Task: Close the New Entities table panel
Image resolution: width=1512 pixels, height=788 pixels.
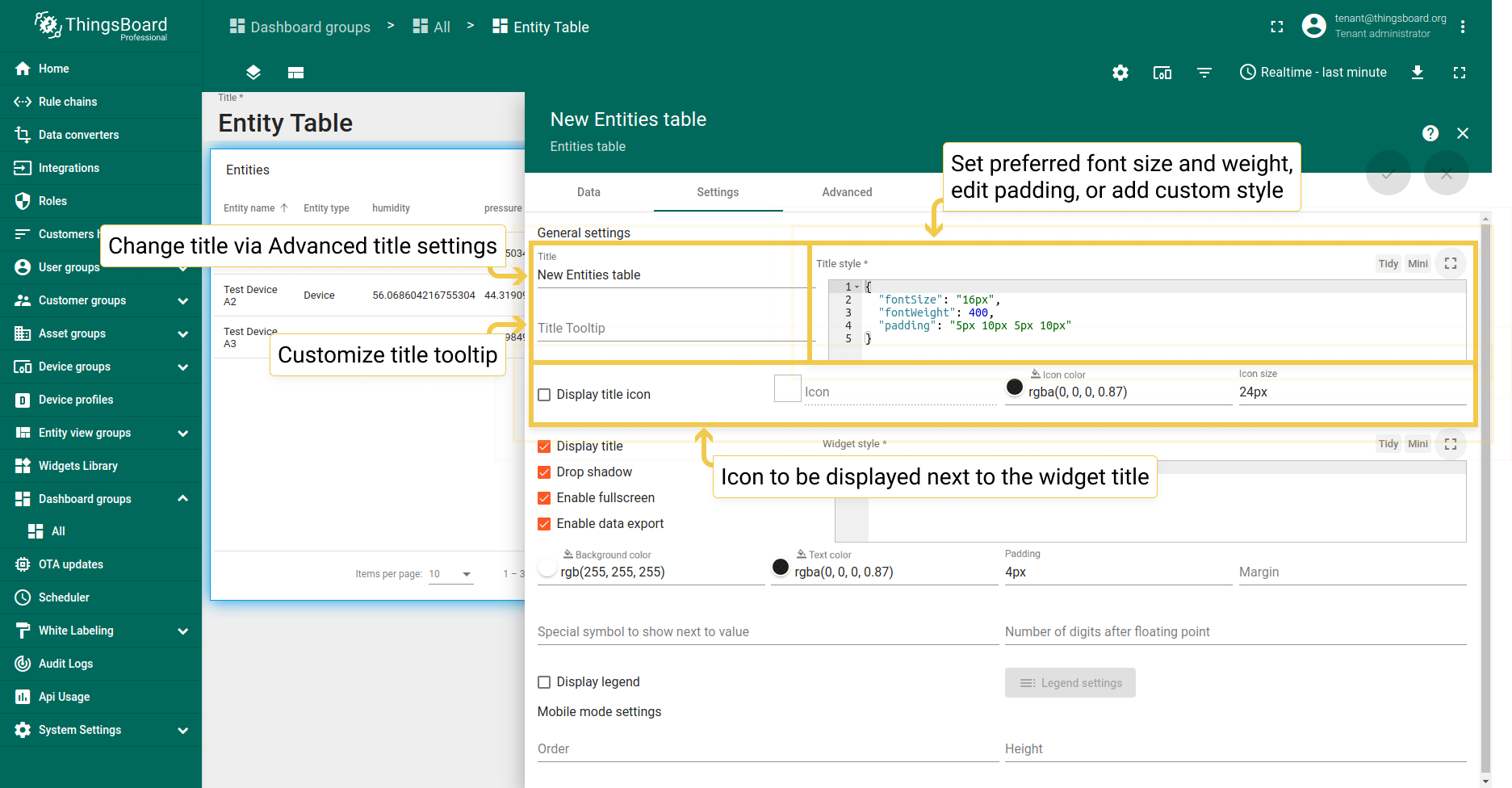Action: [x=1463, y=133]
